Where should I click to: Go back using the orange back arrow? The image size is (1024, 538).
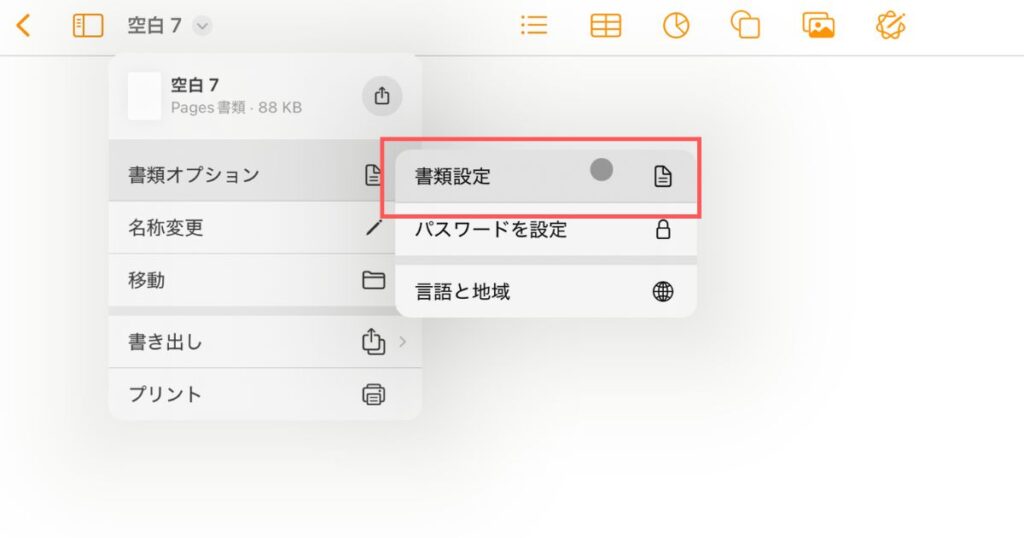(24, 26)
